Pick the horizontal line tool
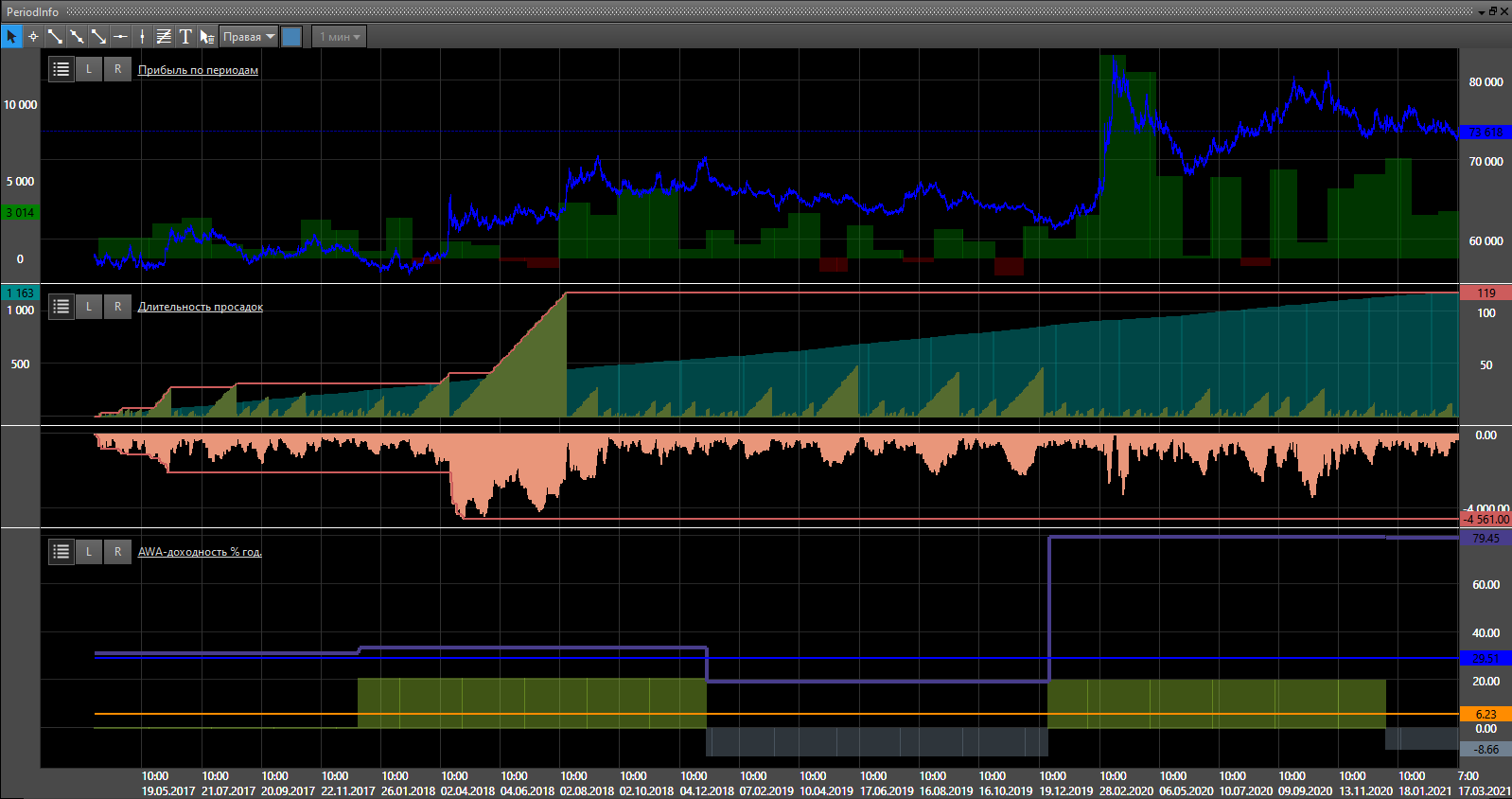This screenshot has width=1512, height=799. point(120,37)
